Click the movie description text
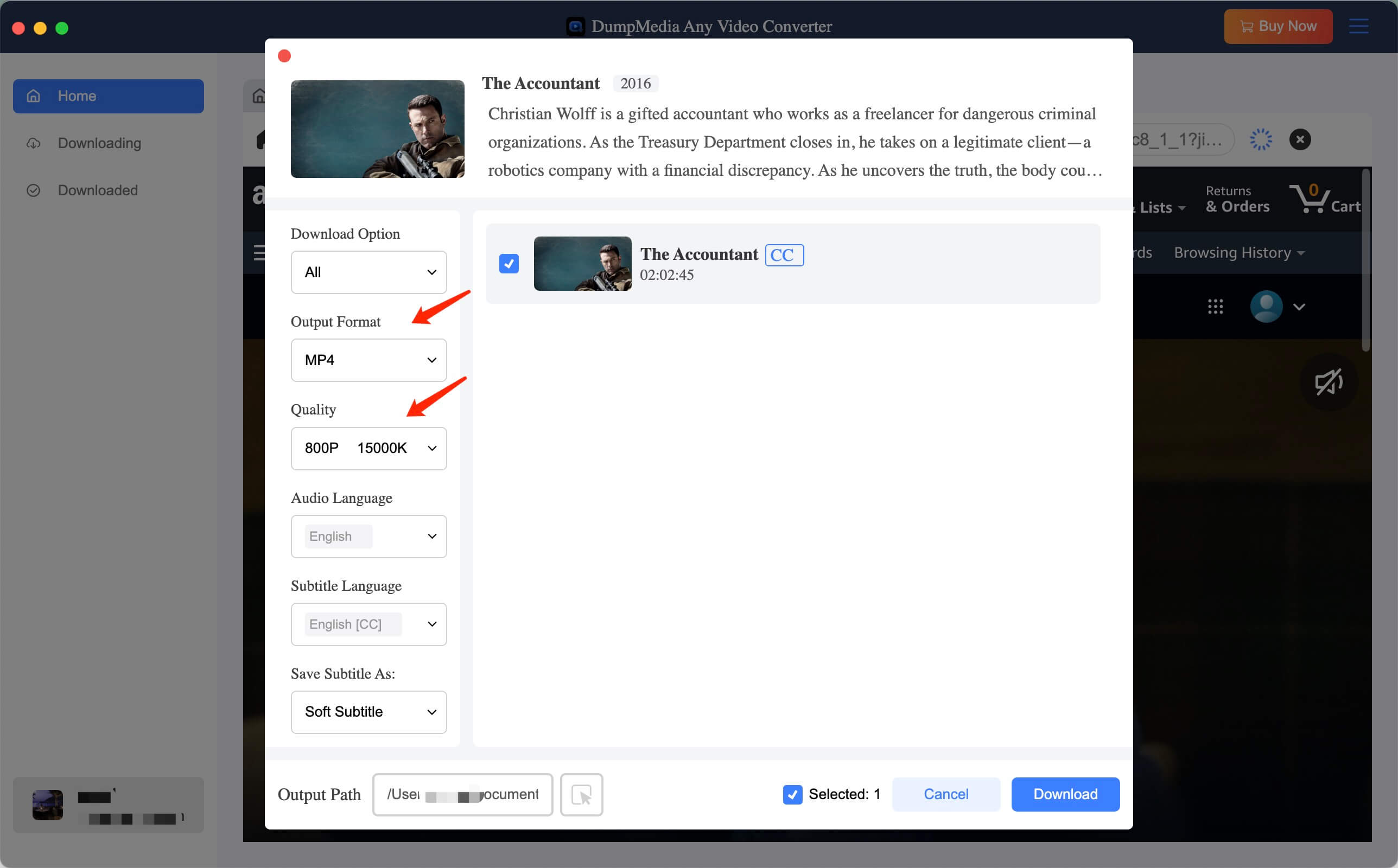 click(795, 142)
